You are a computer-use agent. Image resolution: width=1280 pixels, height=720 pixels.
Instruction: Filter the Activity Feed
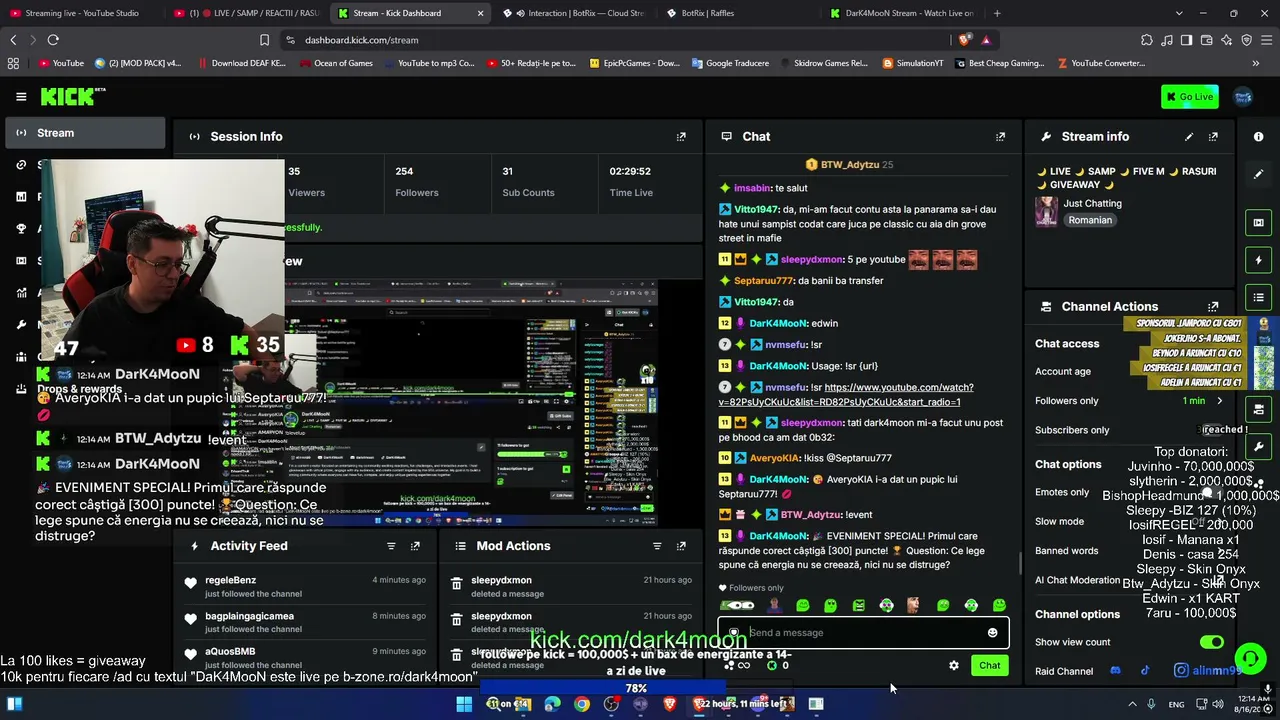[x=391, y=546]
